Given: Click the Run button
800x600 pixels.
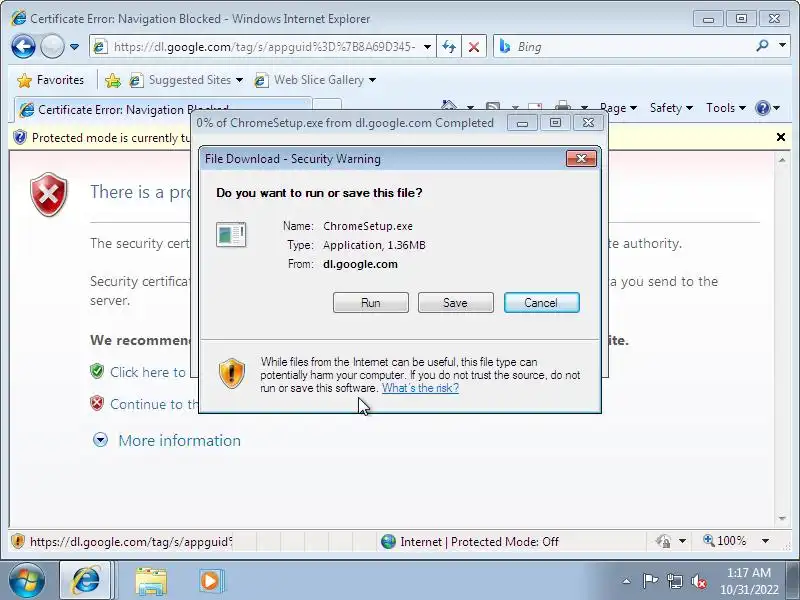Looking at the screenshot, I should (x=371, y=303).
